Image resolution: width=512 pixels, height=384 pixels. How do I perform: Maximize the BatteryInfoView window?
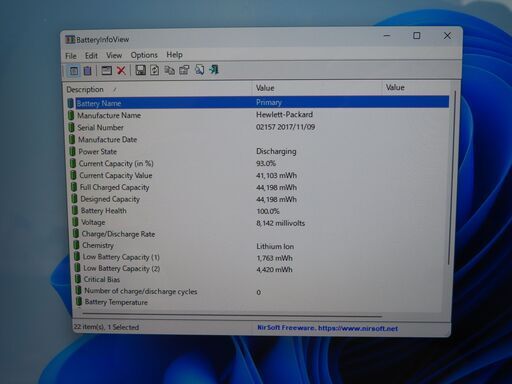[417, 35]
